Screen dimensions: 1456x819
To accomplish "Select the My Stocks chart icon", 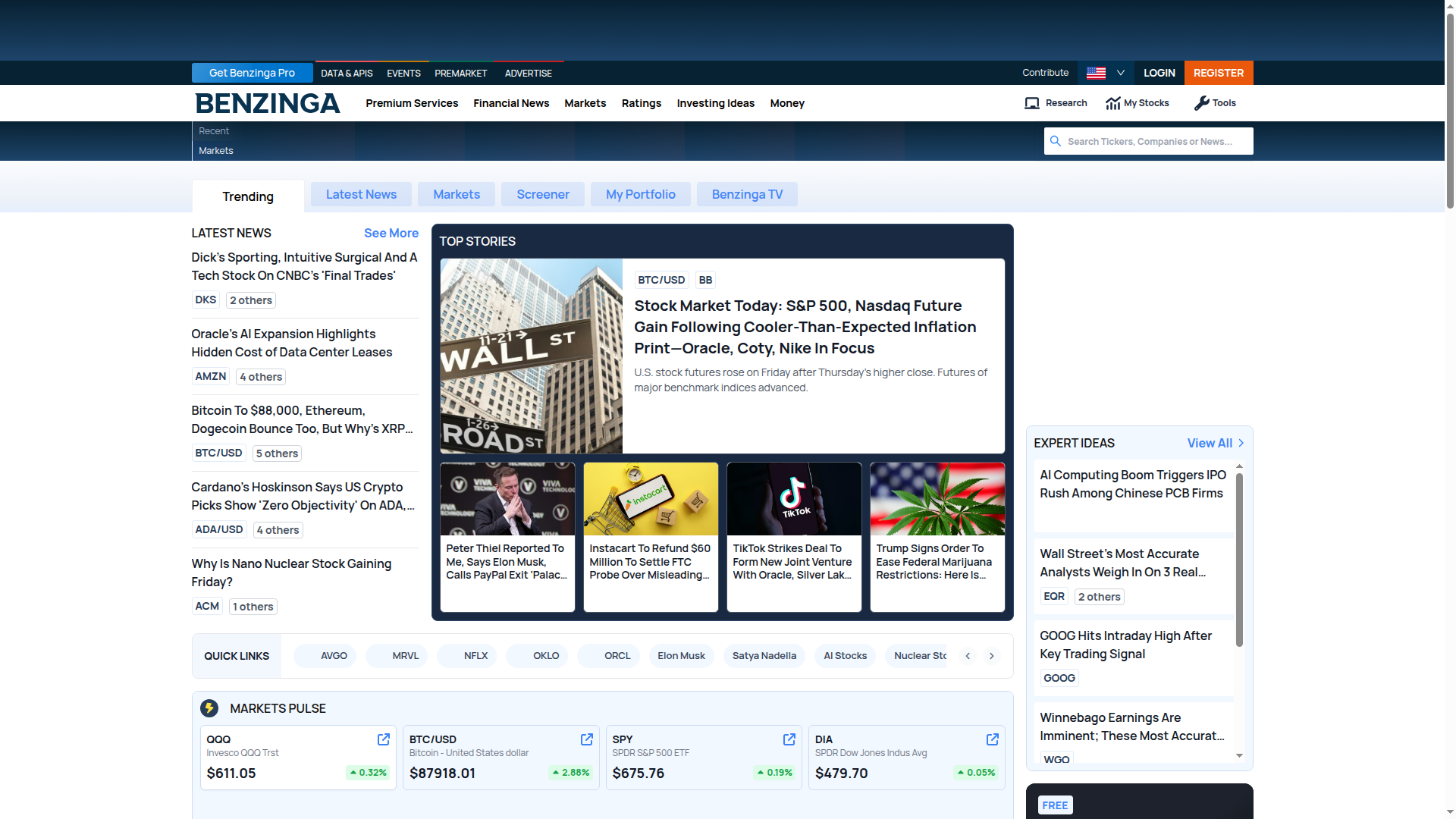I will tap(1114, 102).
